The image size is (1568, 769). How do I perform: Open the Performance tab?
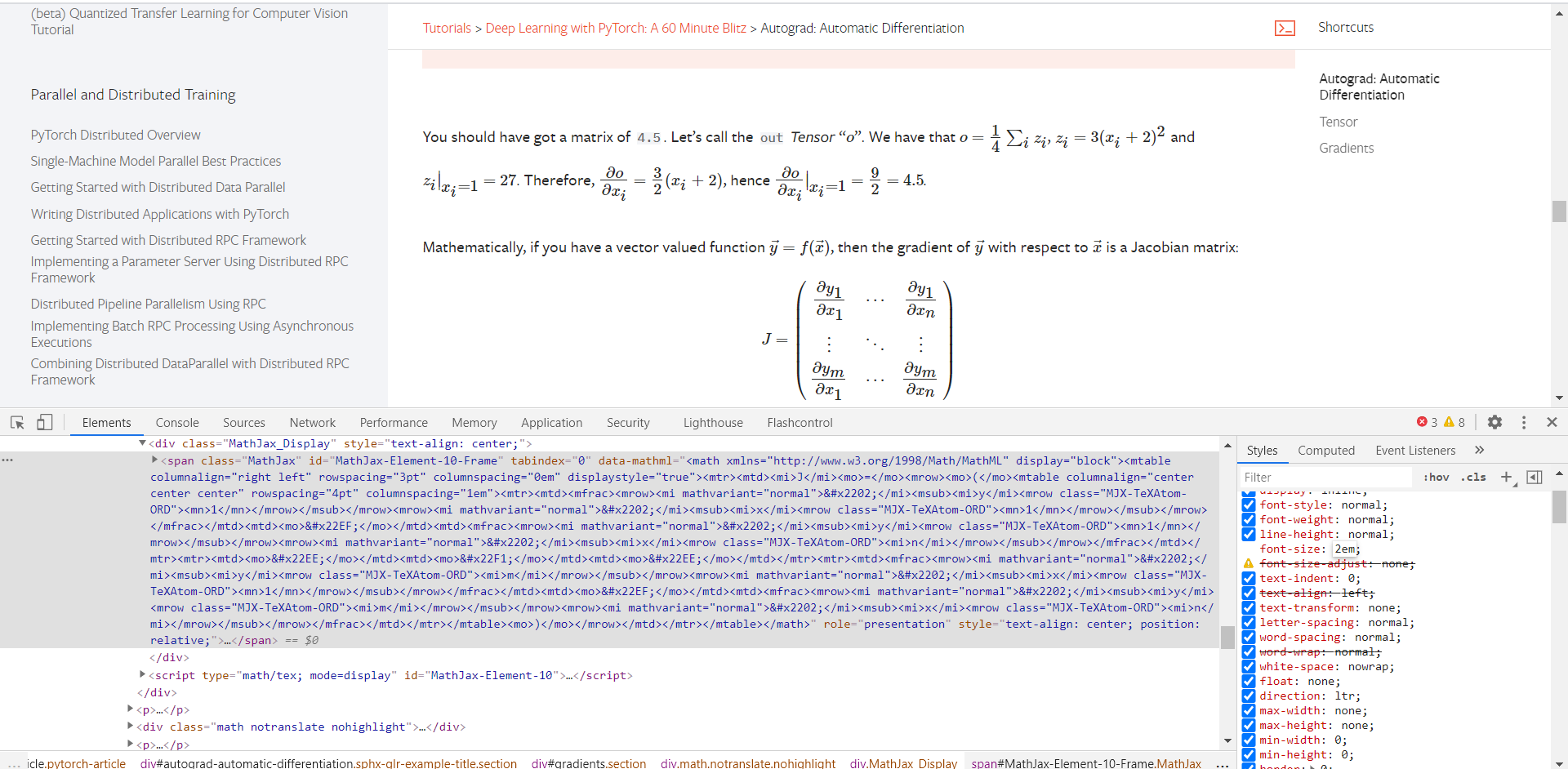coord(394,422)
